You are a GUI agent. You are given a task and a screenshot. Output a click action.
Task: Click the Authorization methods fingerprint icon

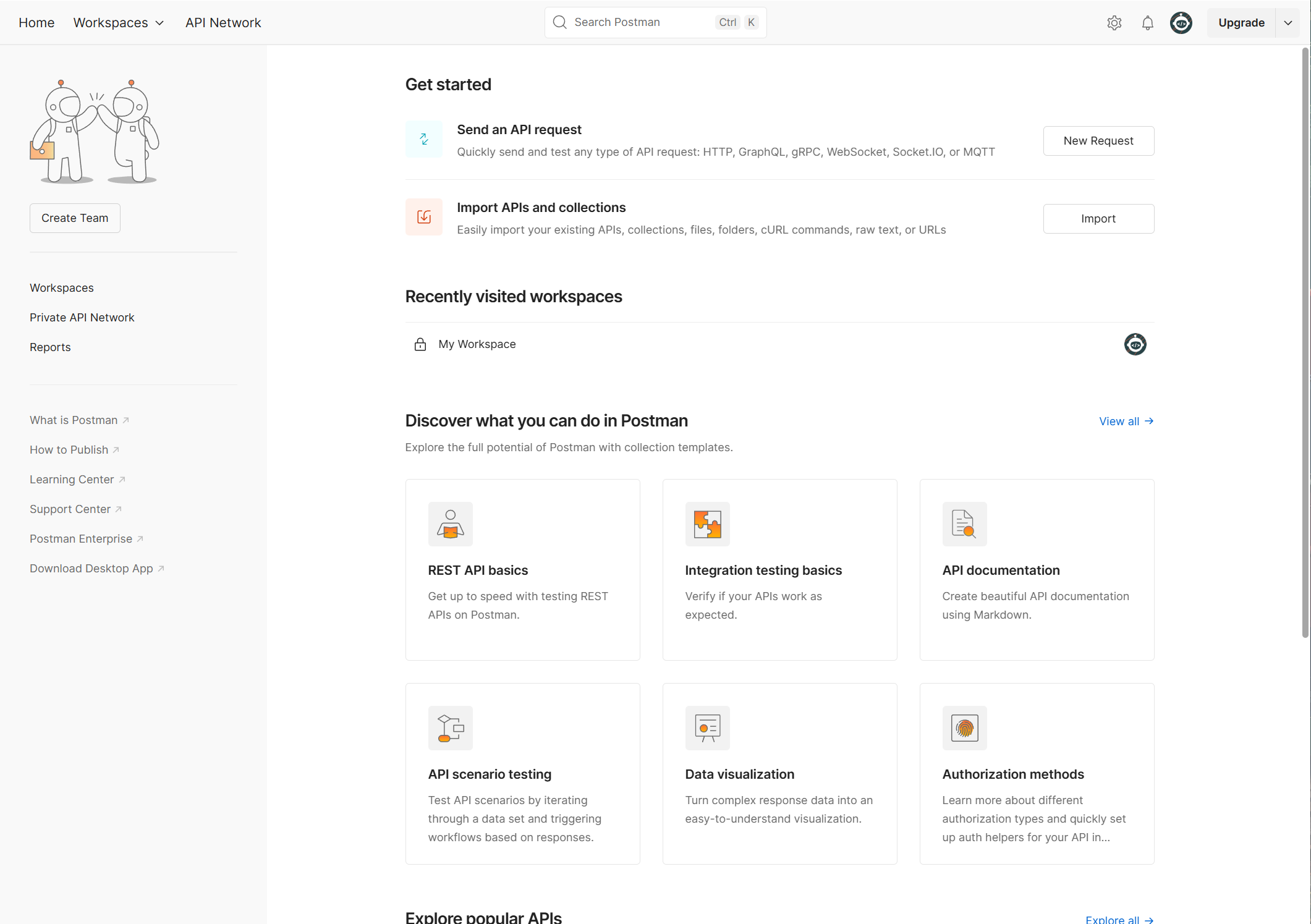(x=964, y=727)
